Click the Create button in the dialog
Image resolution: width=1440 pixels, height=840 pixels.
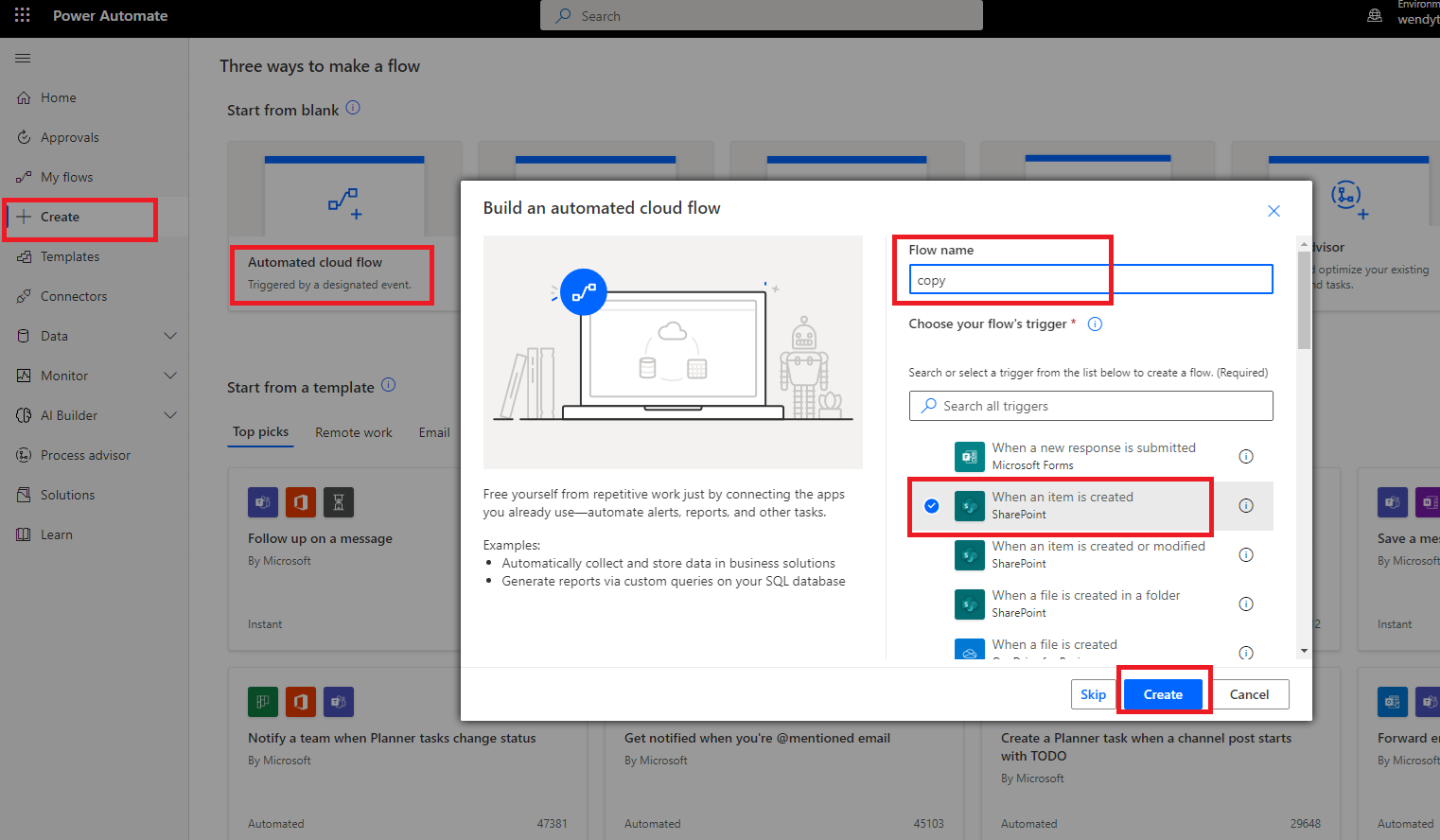tap(1163, 694)
